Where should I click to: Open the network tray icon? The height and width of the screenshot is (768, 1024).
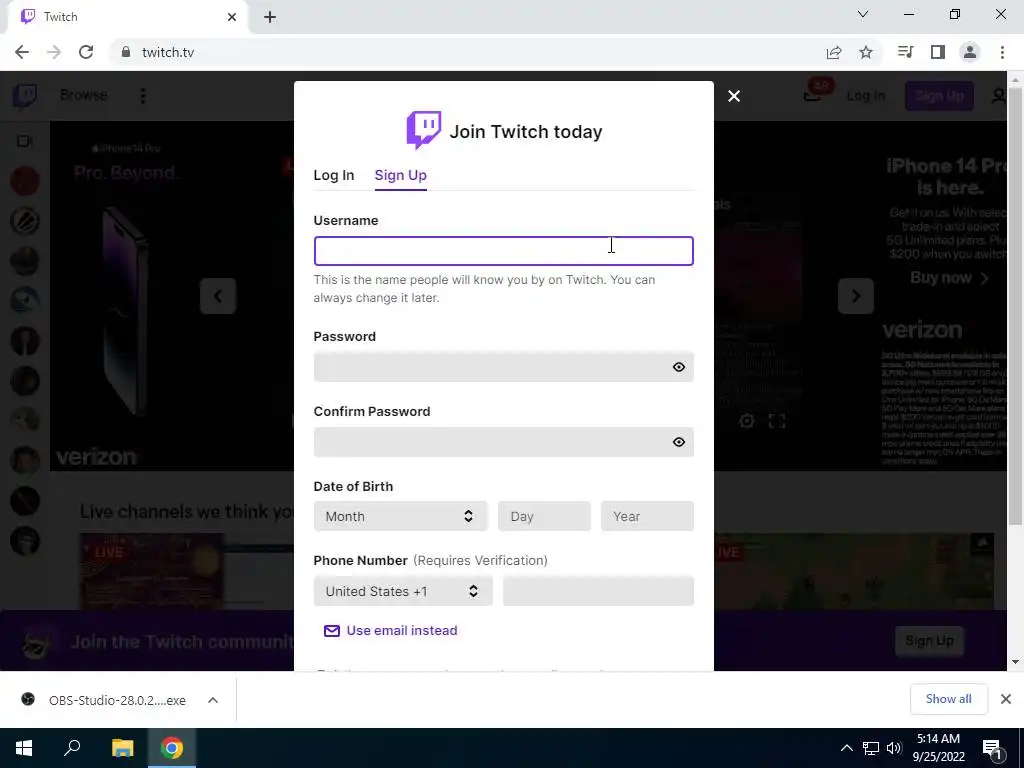(x=871, y=748)
